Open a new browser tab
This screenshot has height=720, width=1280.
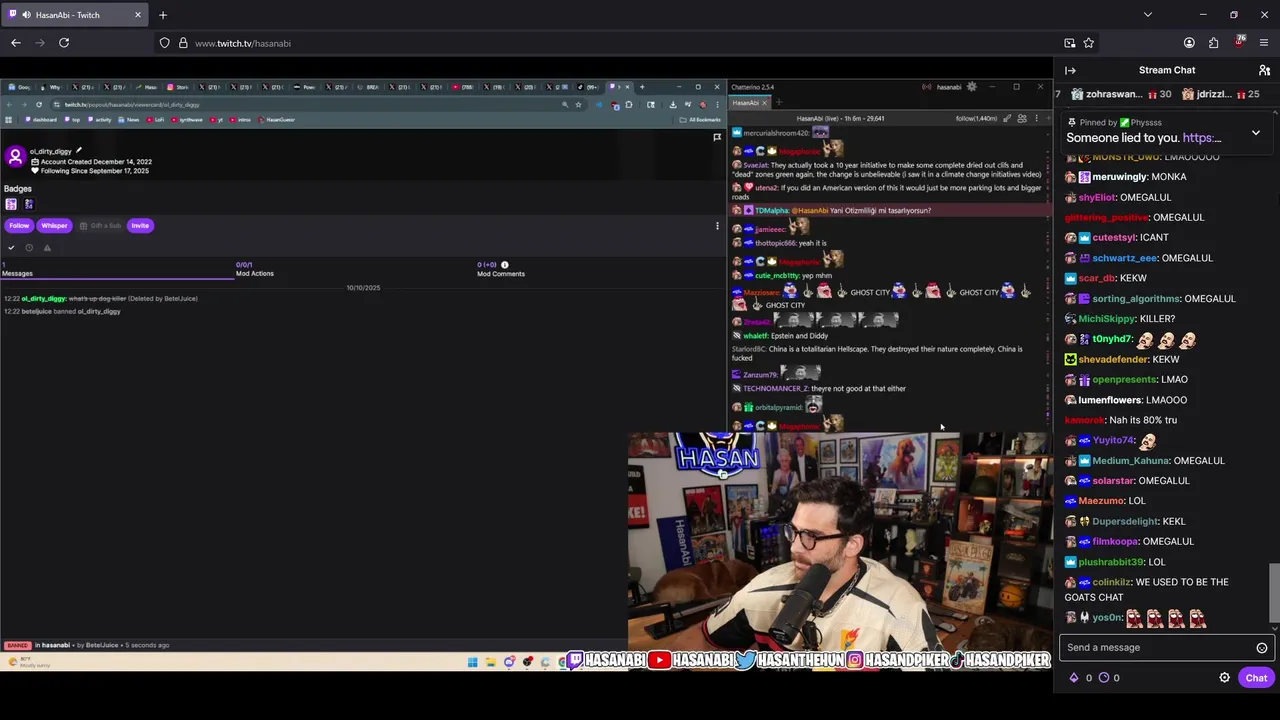pyautogui.click(x=163, y=15)
